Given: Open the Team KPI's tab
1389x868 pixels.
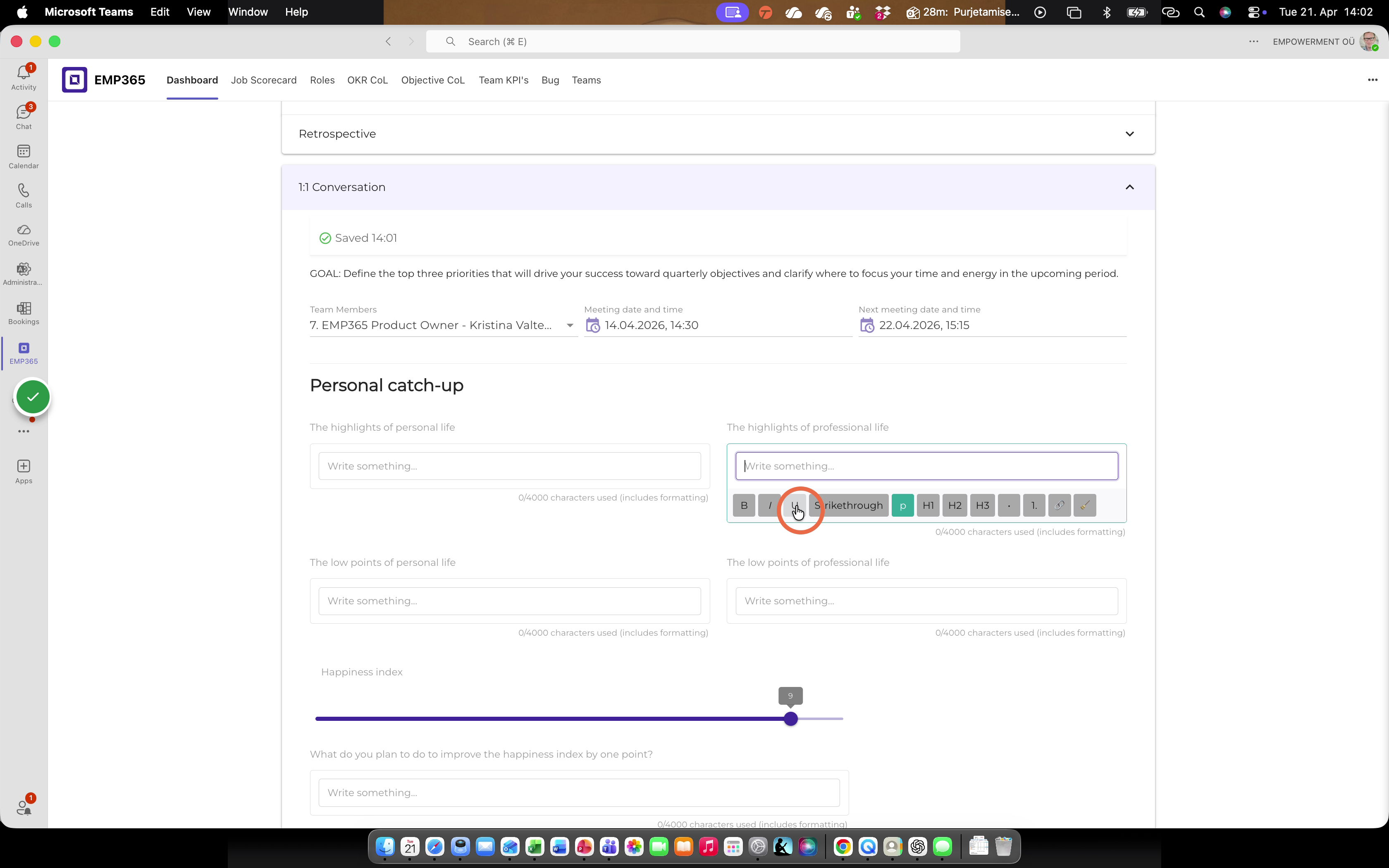Looking at the screenshot, I should point(504,80).
